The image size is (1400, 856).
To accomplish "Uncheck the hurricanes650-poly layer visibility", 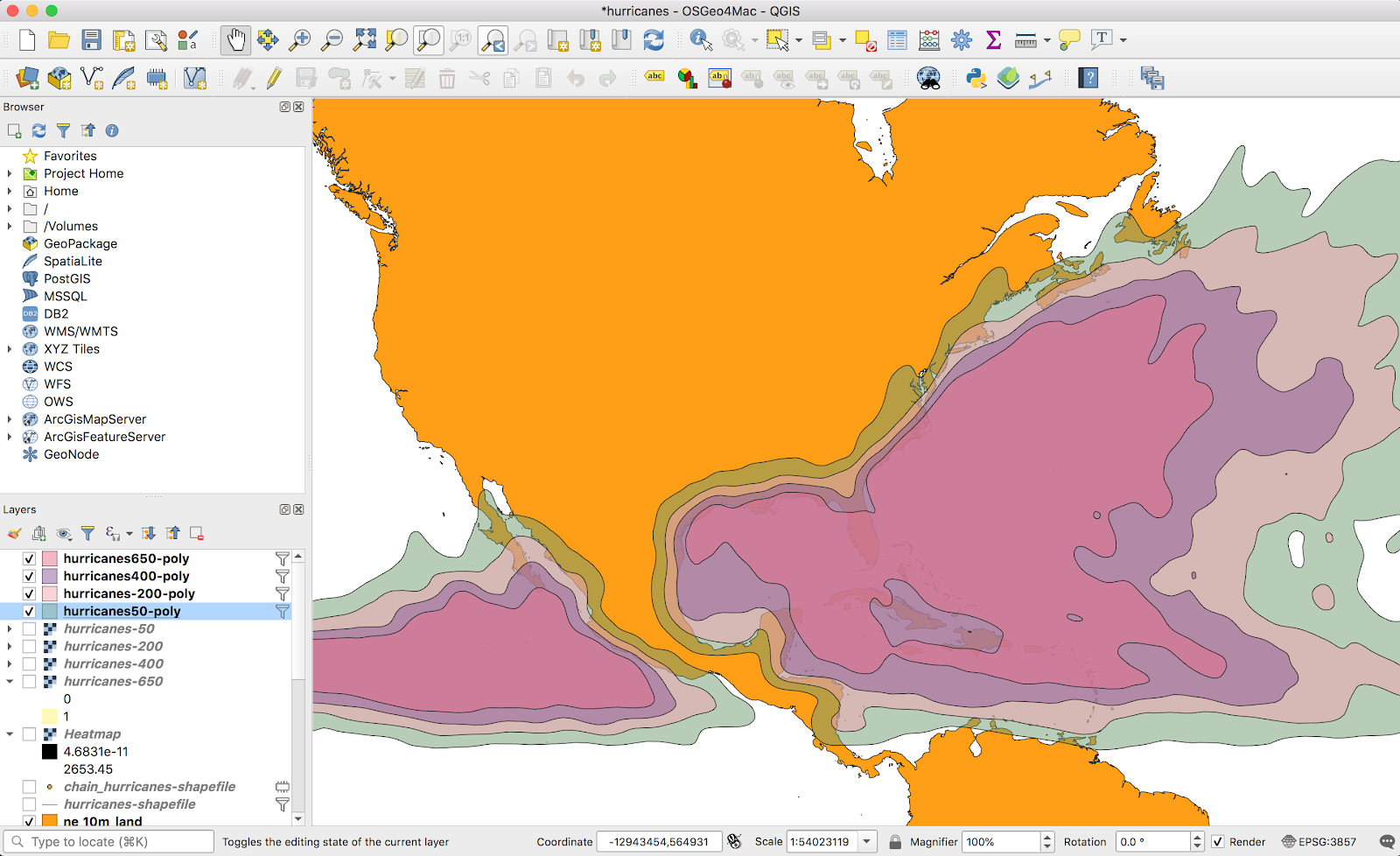I will pos(29,558).
